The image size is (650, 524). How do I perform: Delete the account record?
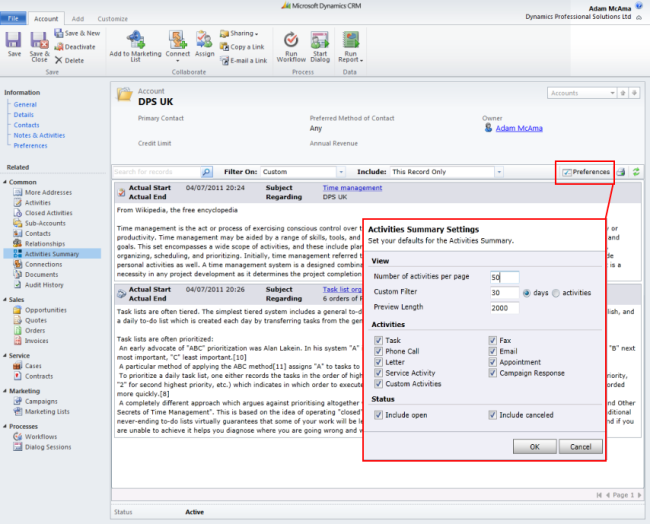(69, 60)
